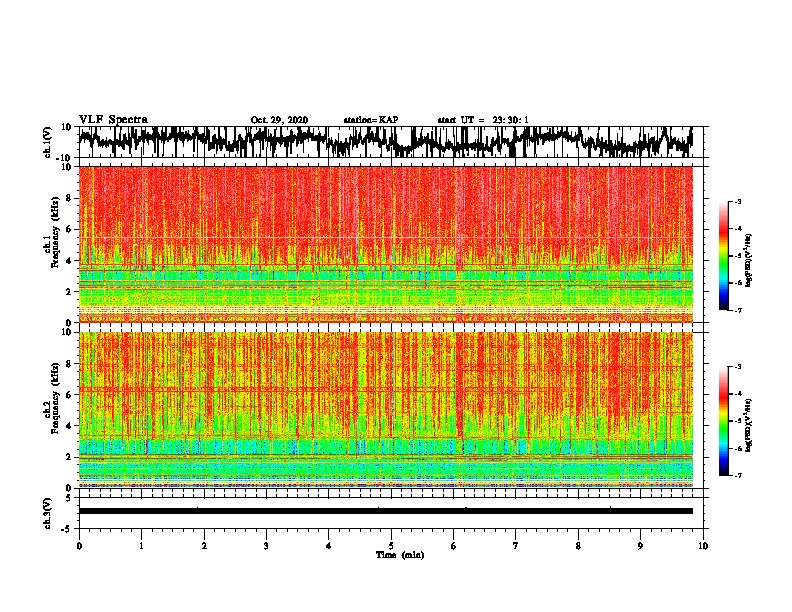Click the time axis tick label "1"

point(141,546)
